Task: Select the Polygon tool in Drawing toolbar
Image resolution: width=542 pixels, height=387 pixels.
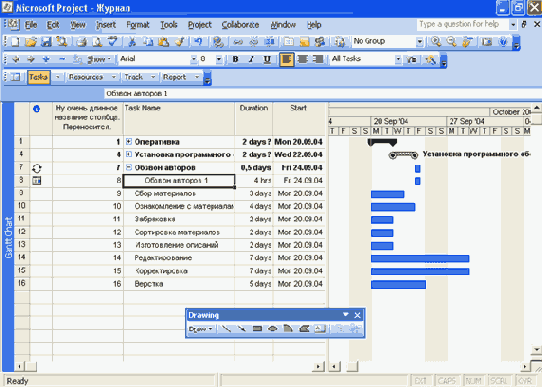Action: 304,329
